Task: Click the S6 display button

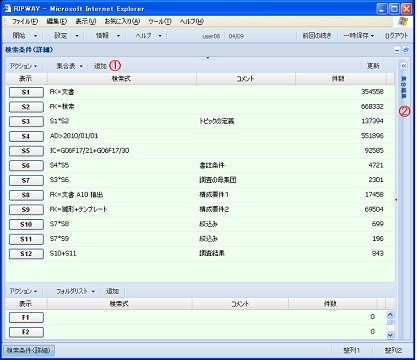Action: click(x=26, y=166)
